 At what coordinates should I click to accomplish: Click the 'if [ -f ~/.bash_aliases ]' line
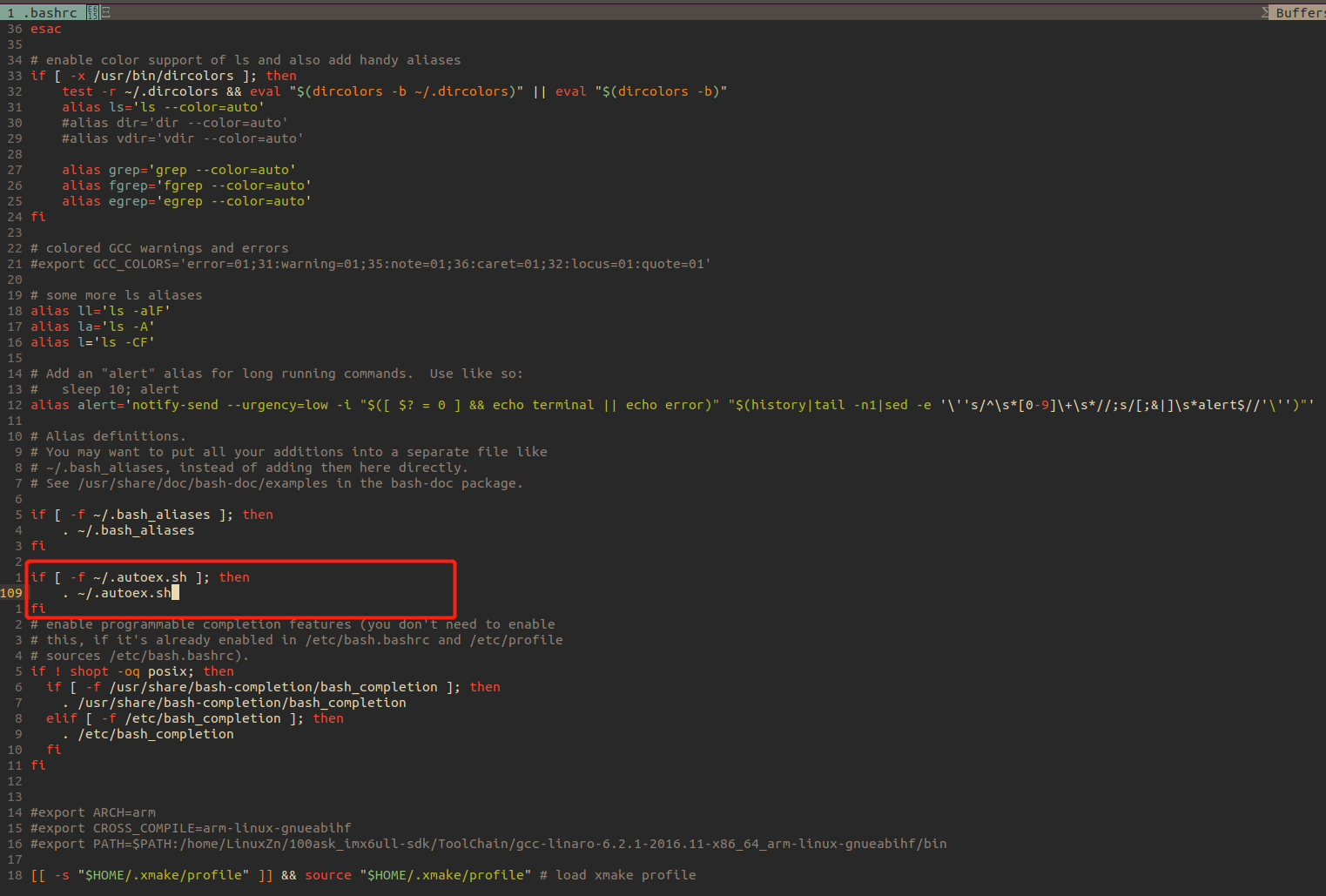point(151,515)
